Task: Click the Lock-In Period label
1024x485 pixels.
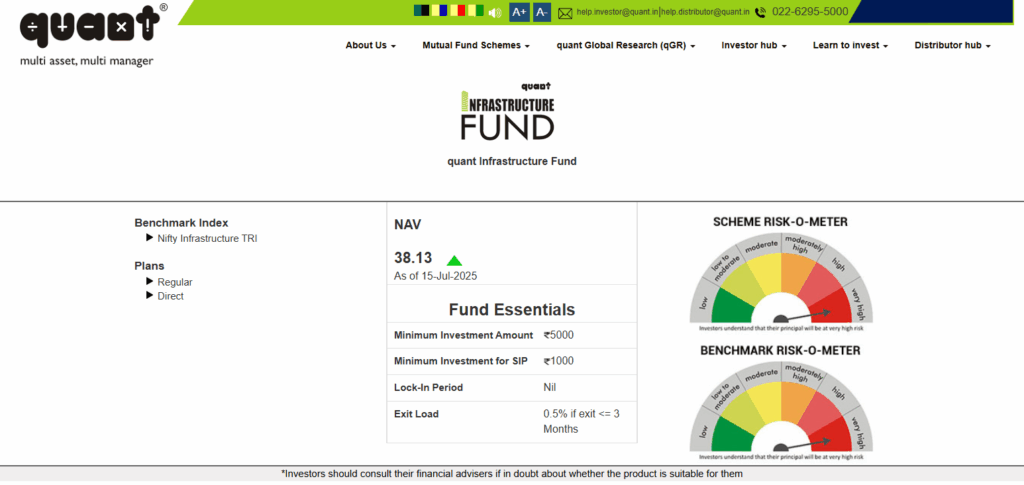Action: point(428,388)
